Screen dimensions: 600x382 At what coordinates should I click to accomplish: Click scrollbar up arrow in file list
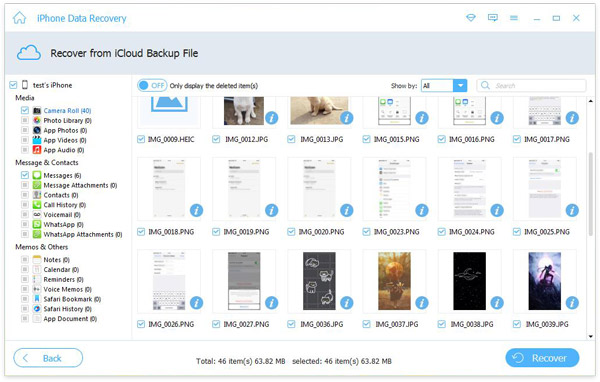590,101
